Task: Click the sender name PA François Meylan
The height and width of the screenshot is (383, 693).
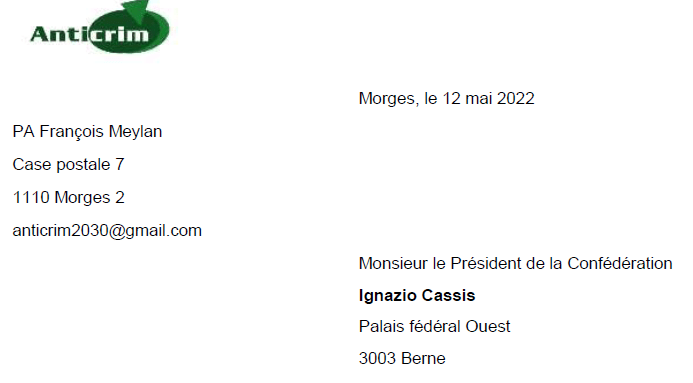Action: (x=87, y=132)
